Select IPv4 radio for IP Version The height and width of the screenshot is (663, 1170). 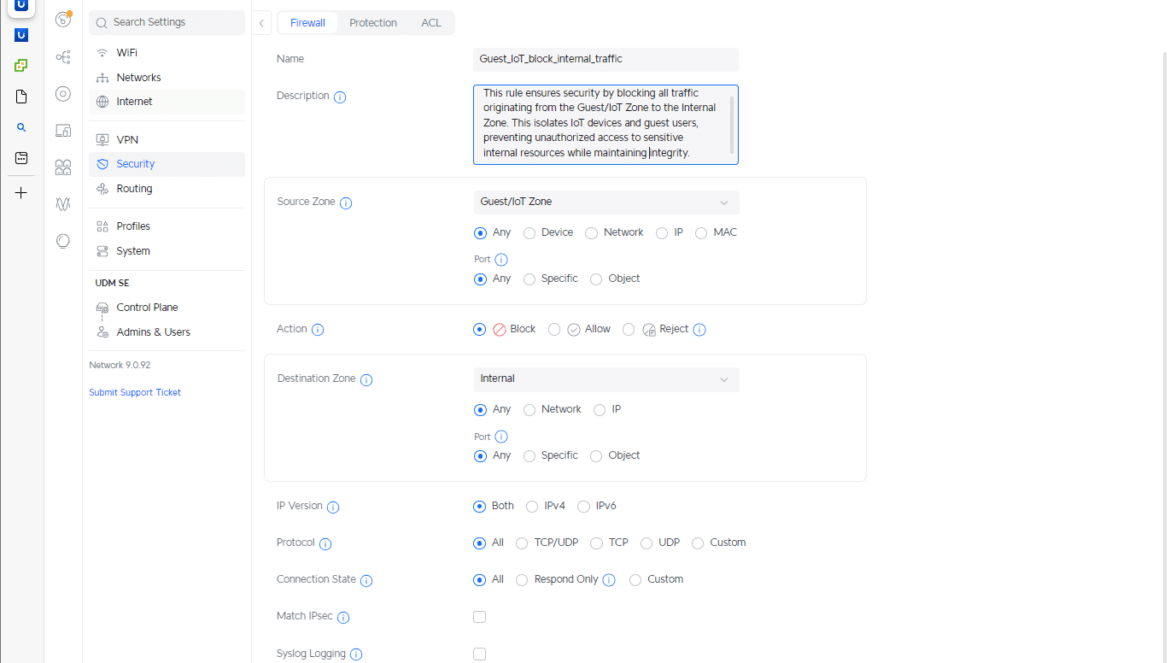point(532,507)
